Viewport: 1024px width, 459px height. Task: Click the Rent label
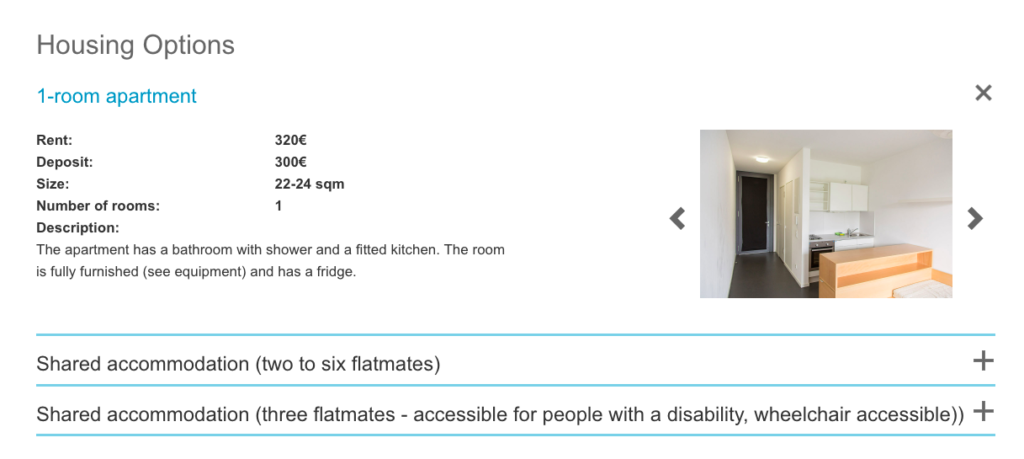tap(54, 140)
